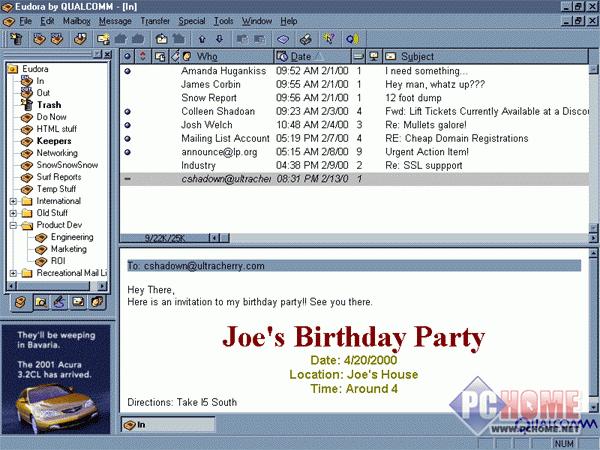Sort messages by Subject column header
This screenshot has width=600, height=450.
click(x=485, y=57)
